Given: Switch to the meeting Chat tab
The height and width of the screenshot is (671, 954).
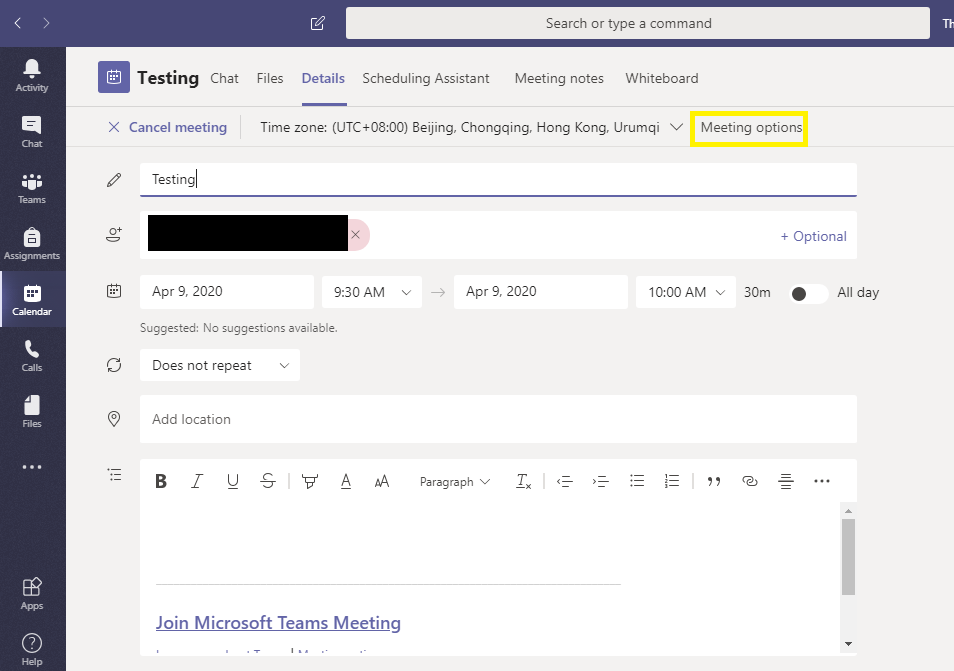Looking at the screenshot, I should coord(225,78).
